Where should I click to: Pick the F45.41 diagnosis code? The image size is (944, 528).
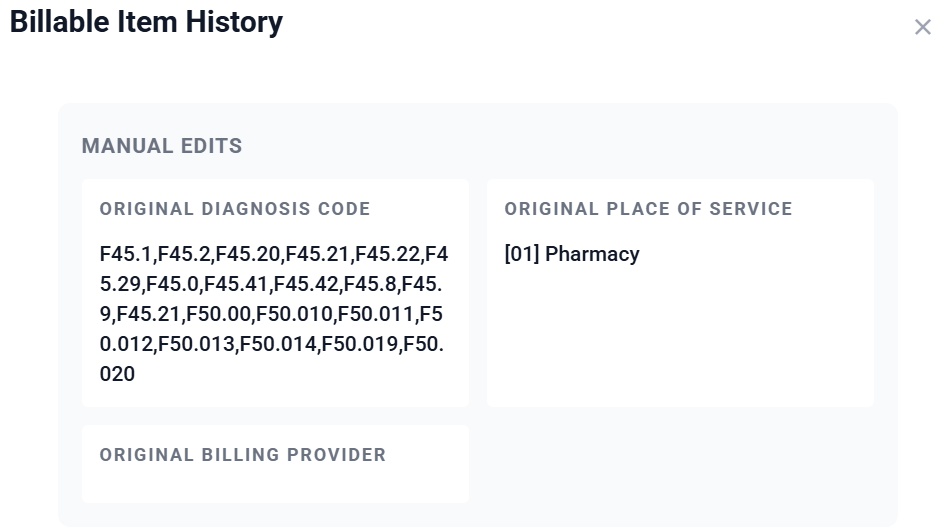coord(235,284)
